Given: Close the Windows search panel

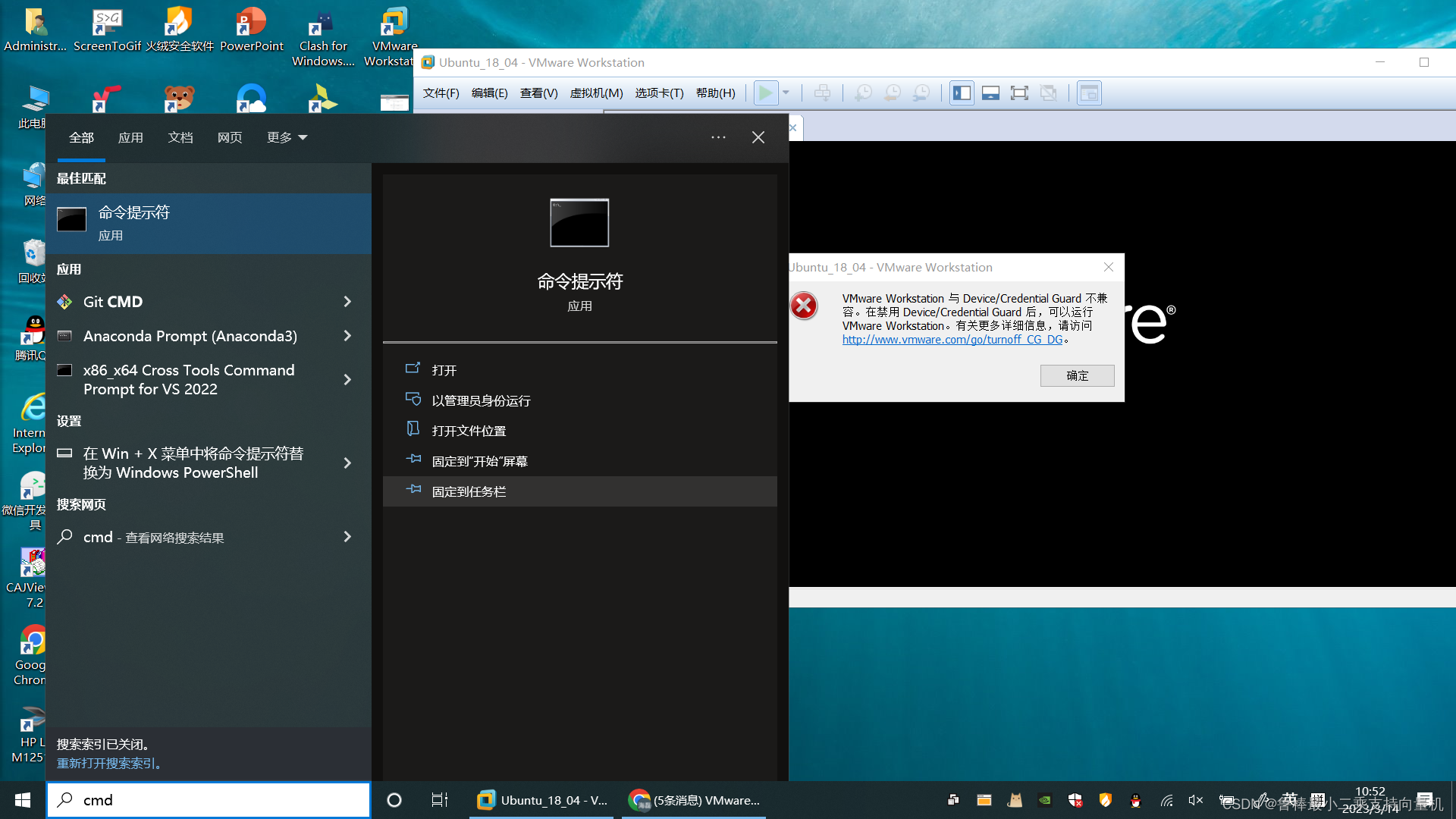Looking at the screenshot, I should point(758,137).
